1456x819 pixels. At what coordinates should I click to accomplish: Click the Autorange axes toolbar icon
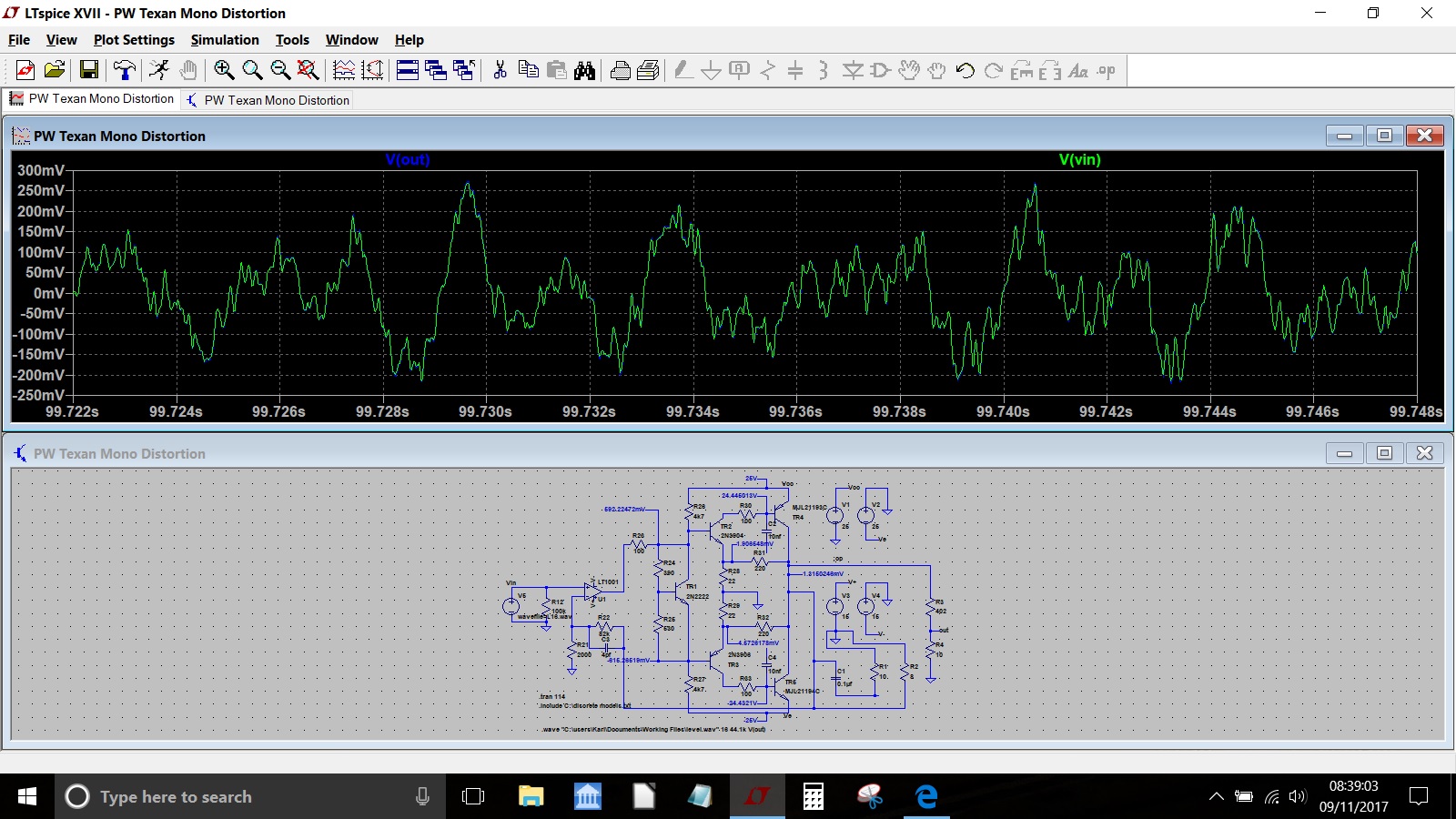[x=372, y=70]
